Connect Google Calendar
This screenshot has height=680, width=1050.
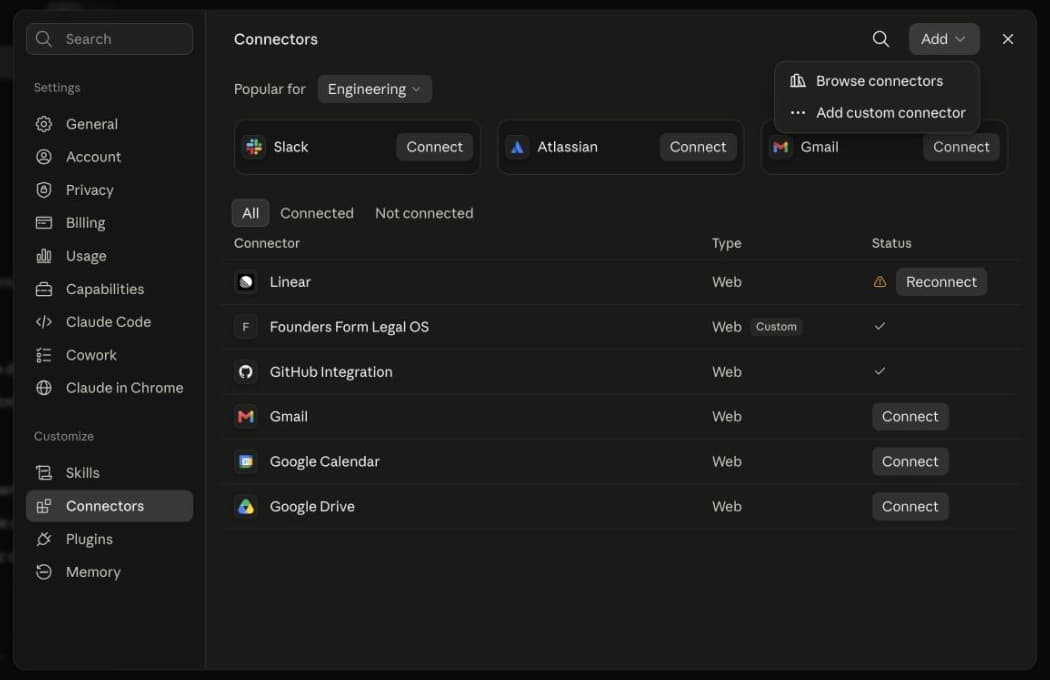click(910, 462)
